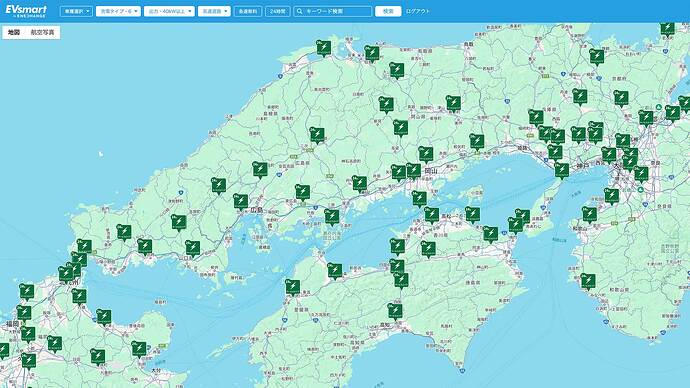Select the charger marker just west of 広島 label

pos(240,201)
